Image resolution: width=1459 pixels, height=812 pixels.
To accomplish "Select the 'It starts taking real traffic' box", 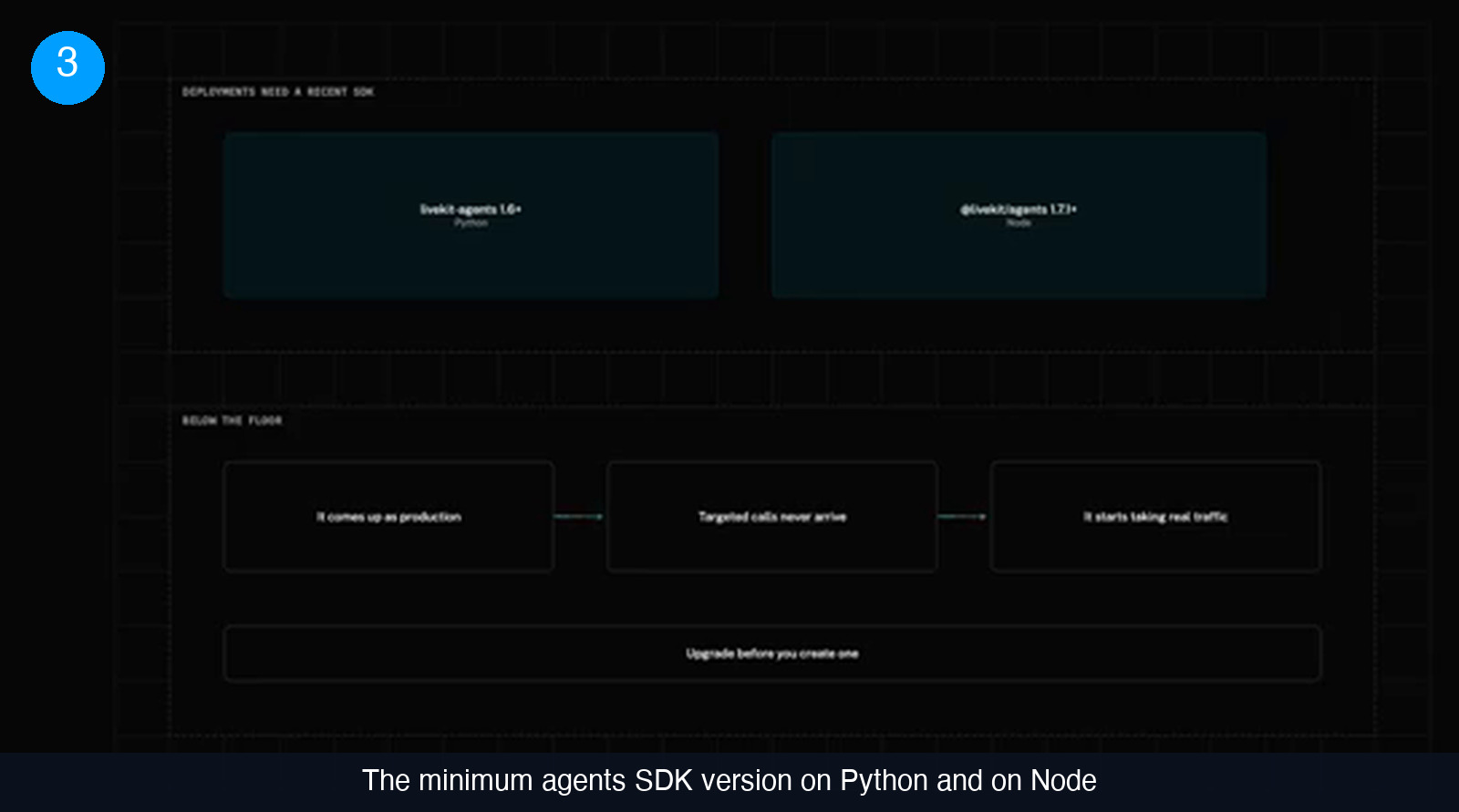I will click(1155, 517).
